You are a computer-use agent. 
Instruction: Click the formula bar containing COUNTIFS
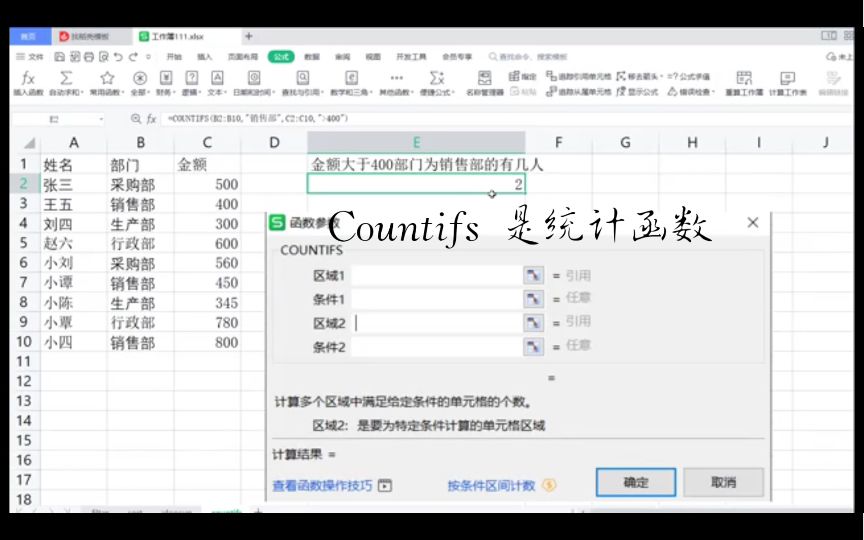point(507,118)
